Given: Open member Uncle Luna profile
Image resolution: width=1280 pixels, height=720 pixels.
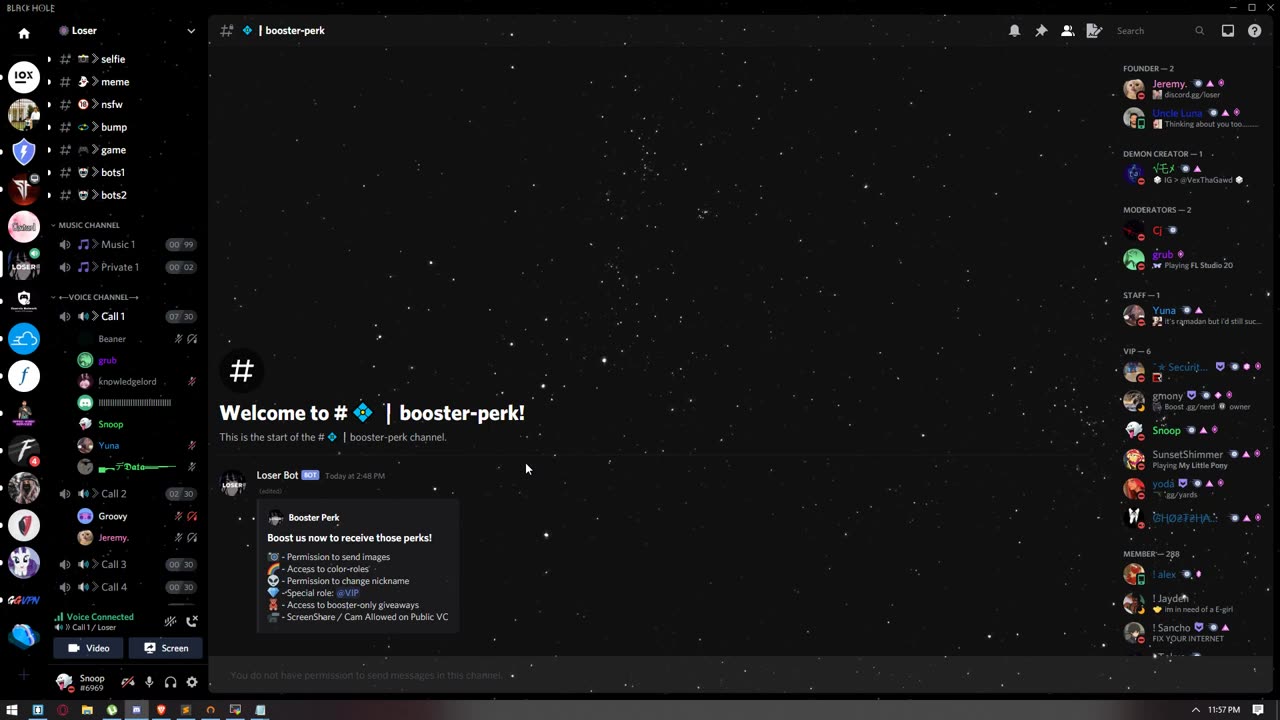Looking at the screenshot, I should click(x=1177, y=113).
